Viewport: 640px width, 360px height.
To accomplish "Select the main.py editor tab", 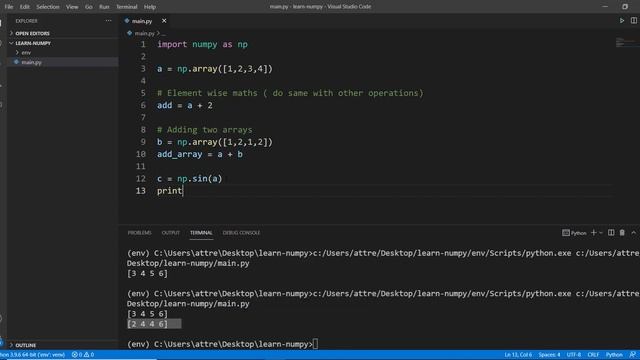I will (x=142, y=21).
